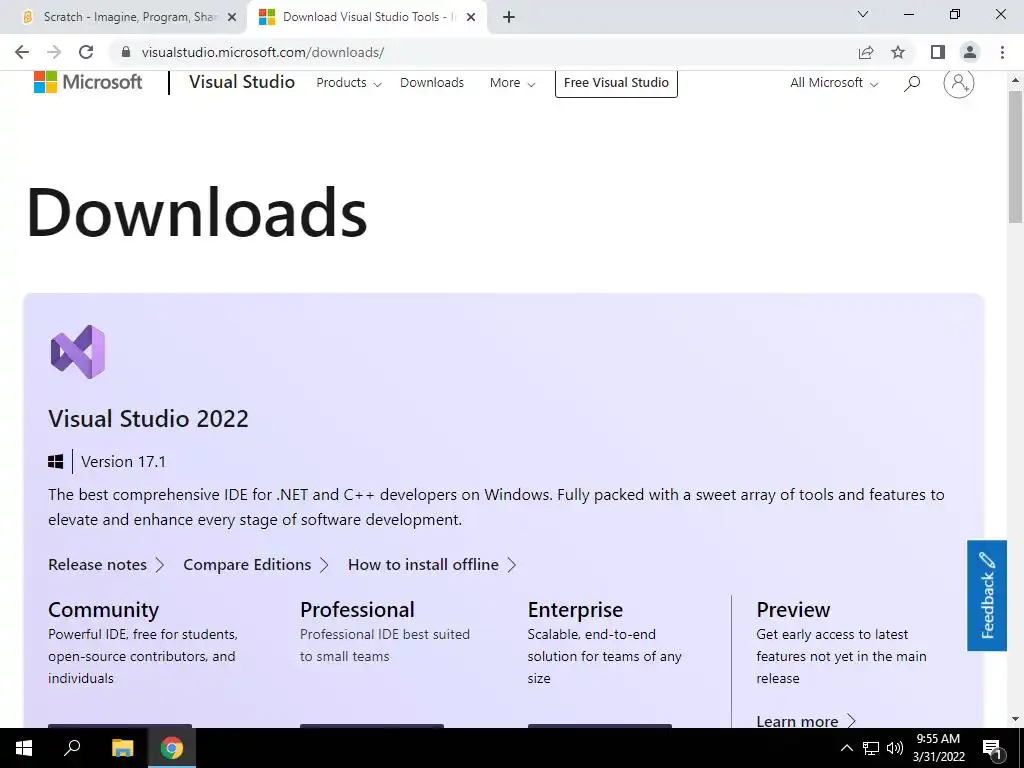Click the scrollbar down arrow
1024x768 pixels.
(1016, 720)
